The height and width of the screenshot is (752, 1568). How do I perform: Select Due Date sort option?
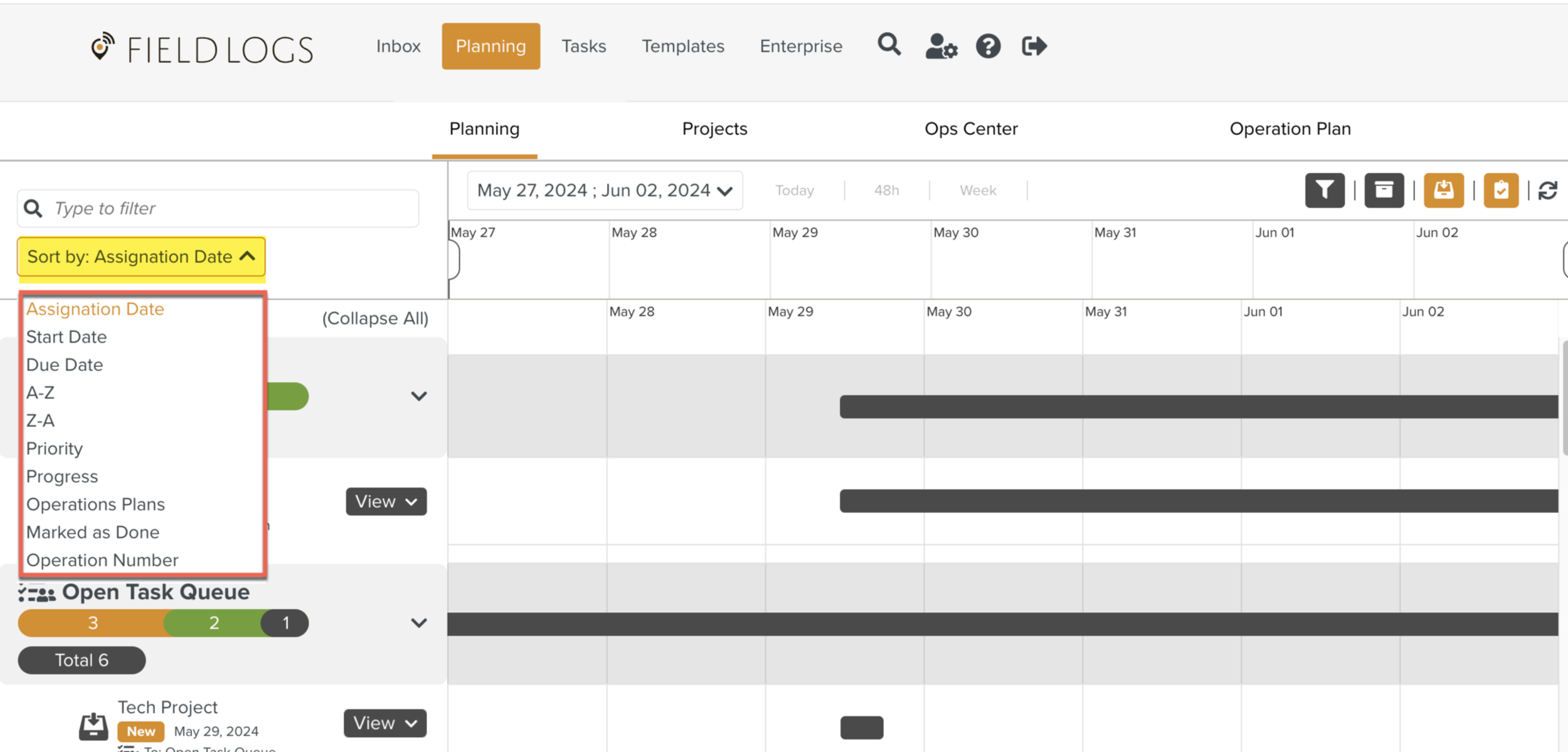[x=65, y=365]
